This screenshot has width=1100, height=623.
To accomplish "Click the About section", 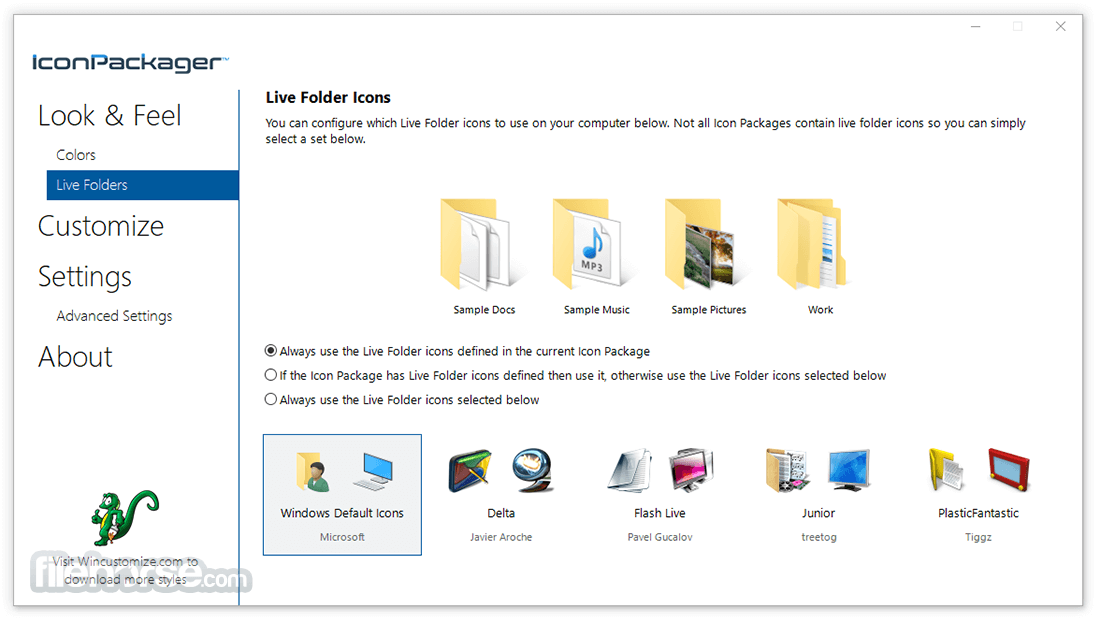I will coord(75,357).
